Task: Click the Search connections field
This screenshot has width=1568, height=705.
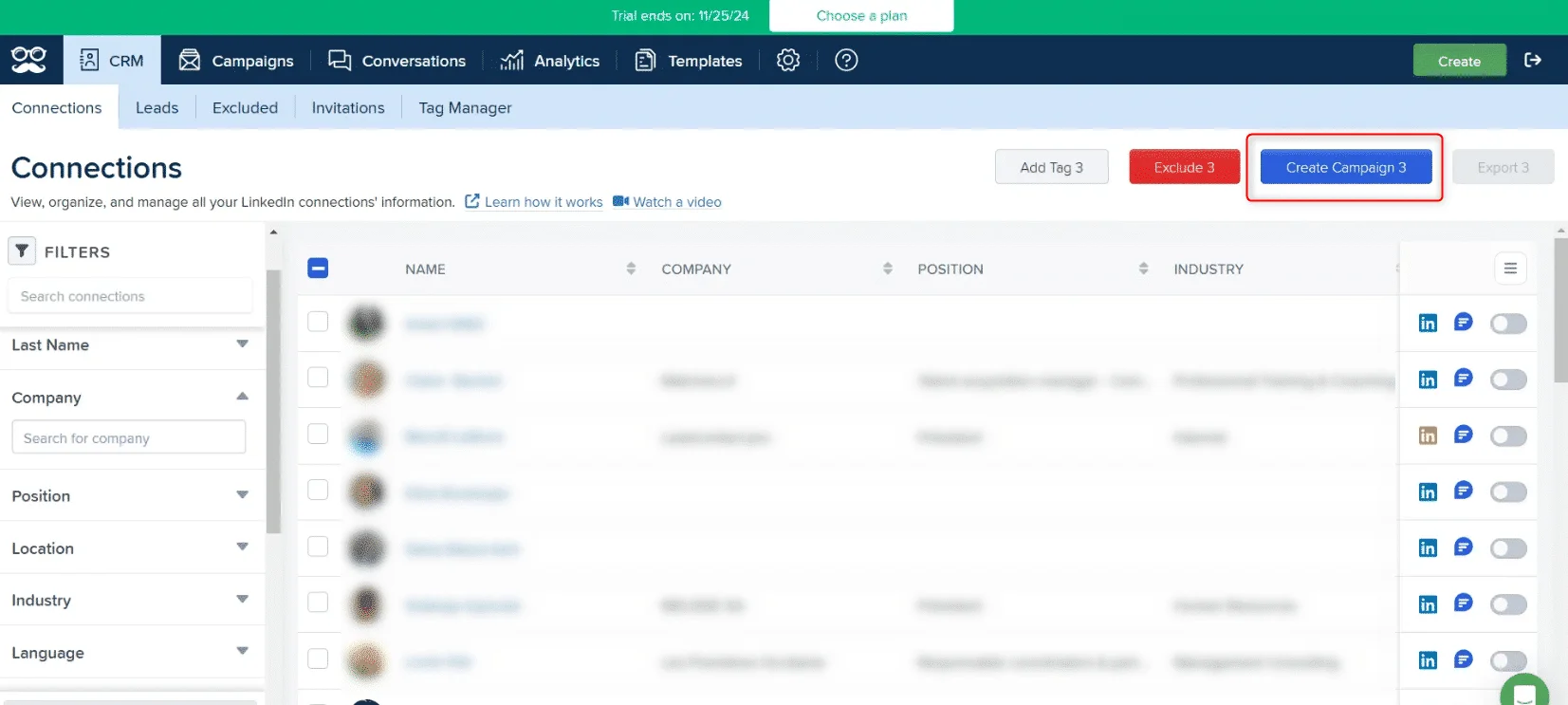Action: 130,296
